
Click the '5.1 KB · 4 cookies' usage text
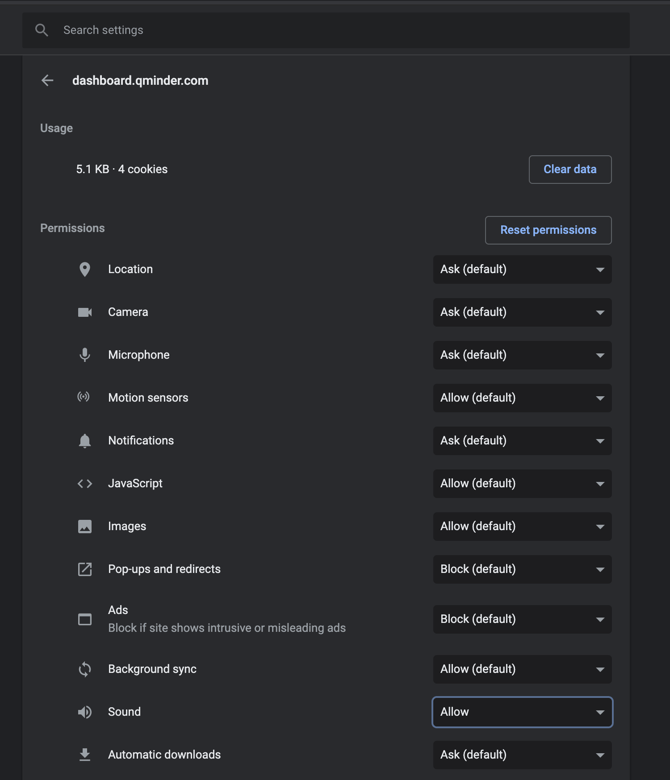point(122,169)
